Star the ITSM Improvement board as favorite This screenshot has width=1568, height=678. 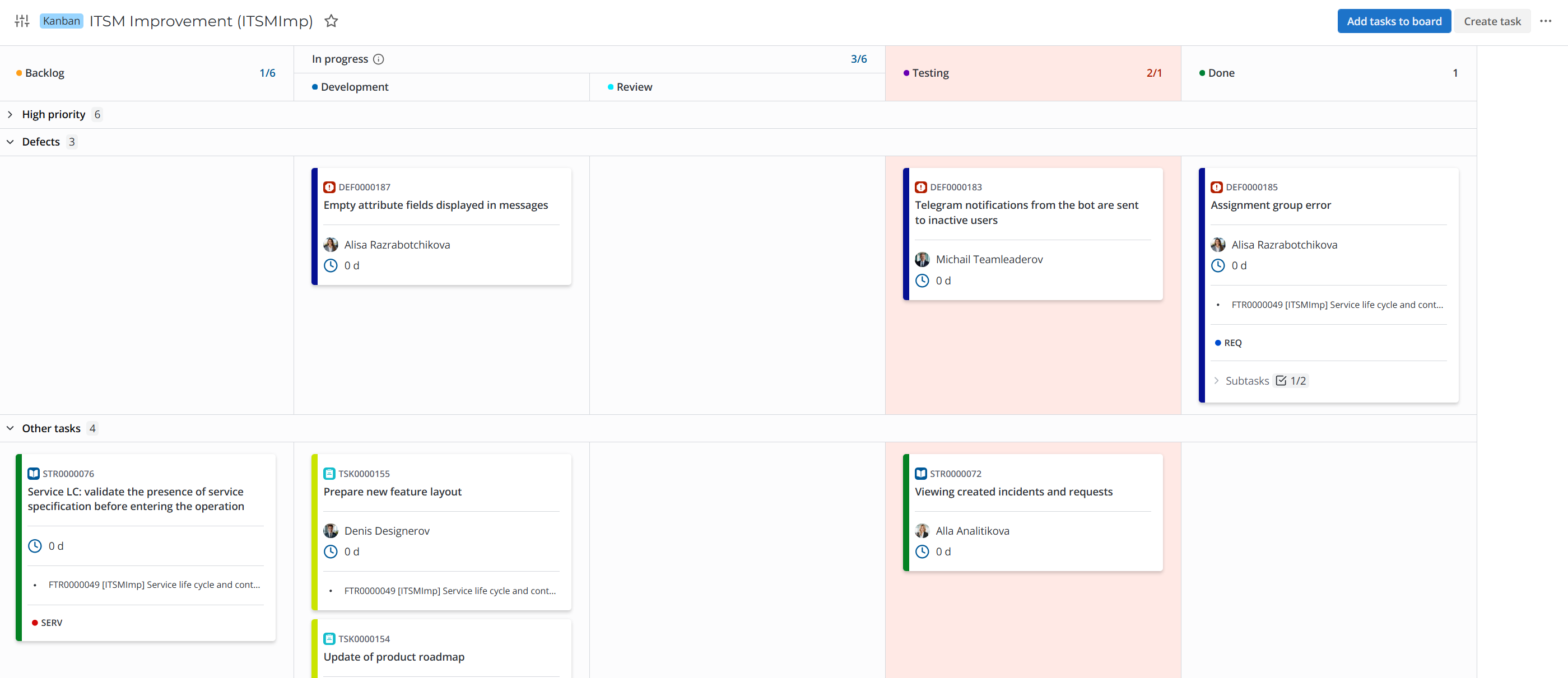click(x=331, y=21)
